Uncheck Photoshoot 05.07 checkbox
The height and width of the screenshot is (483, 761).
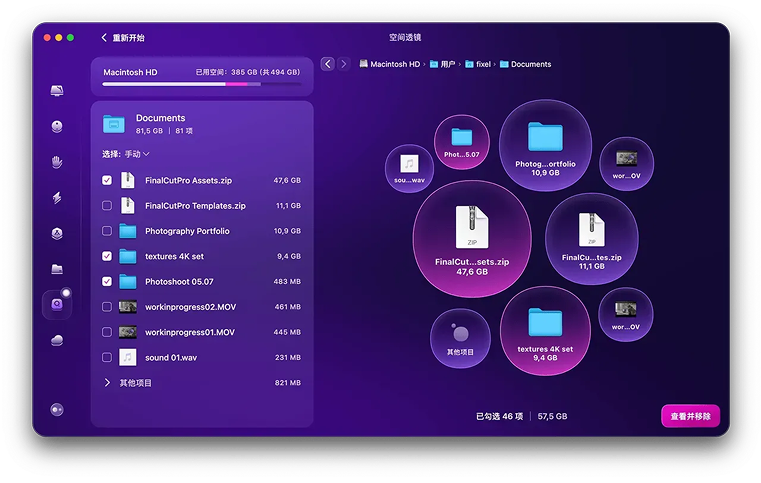point(107,282)
